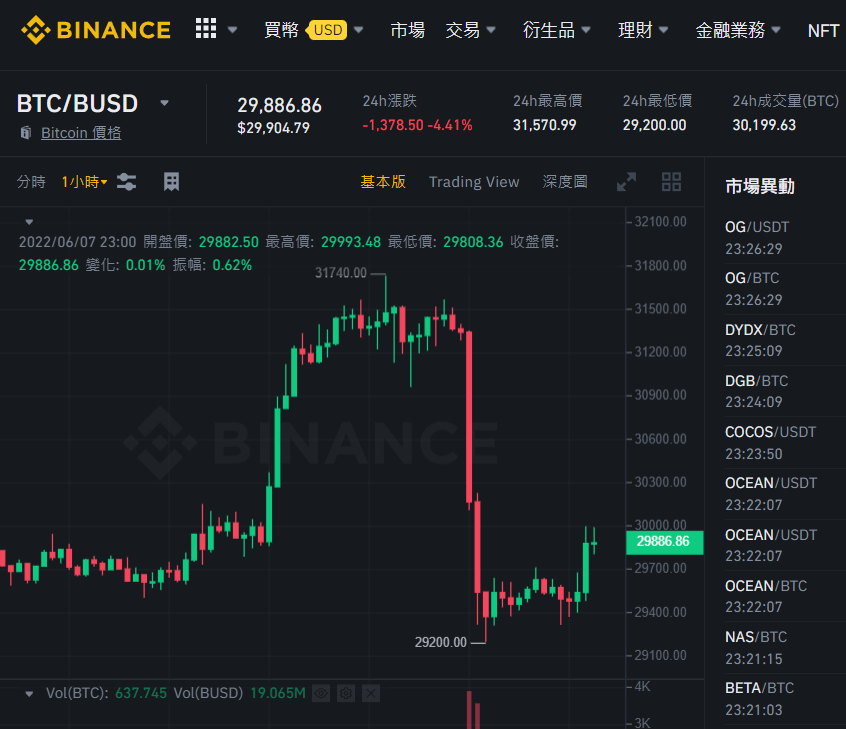This screenshot has width=846, height=729.
Task: Switch to the 深度圖 tab
Action: click(x=565, y=182)
